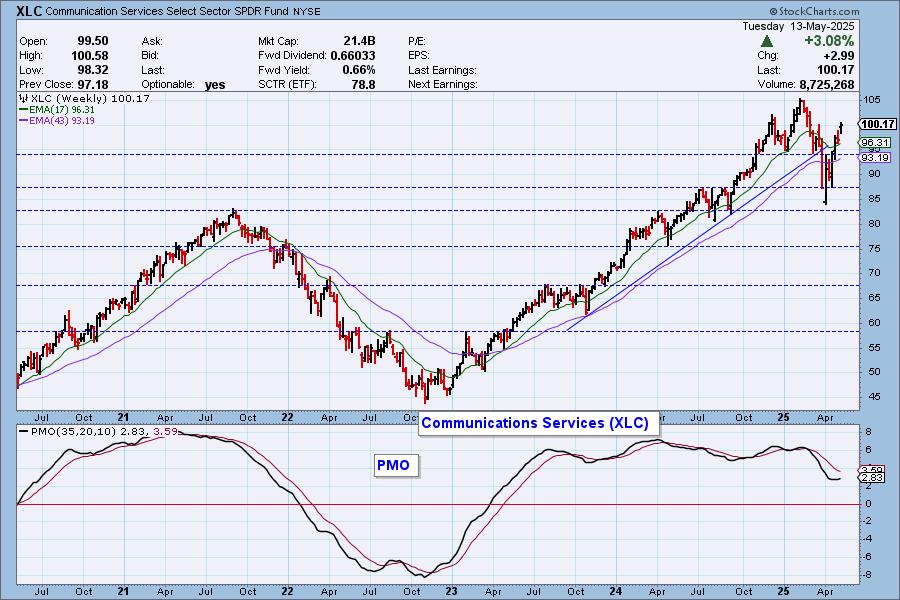900x600 pixels.
Task: Click the 105 price axis label
Action: [872, 100]
